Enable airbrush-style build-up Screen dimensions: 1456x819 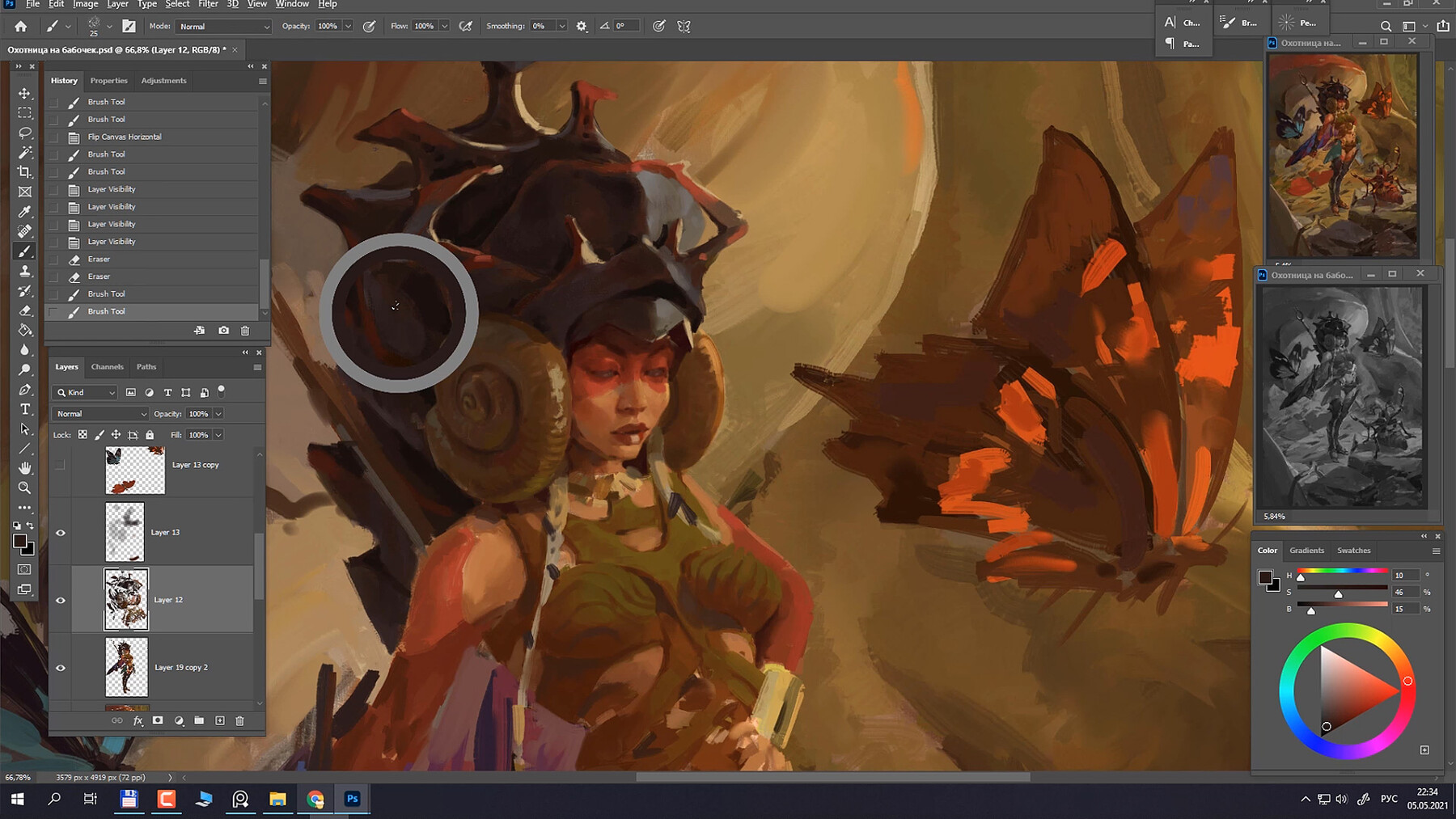click(465, 26)
